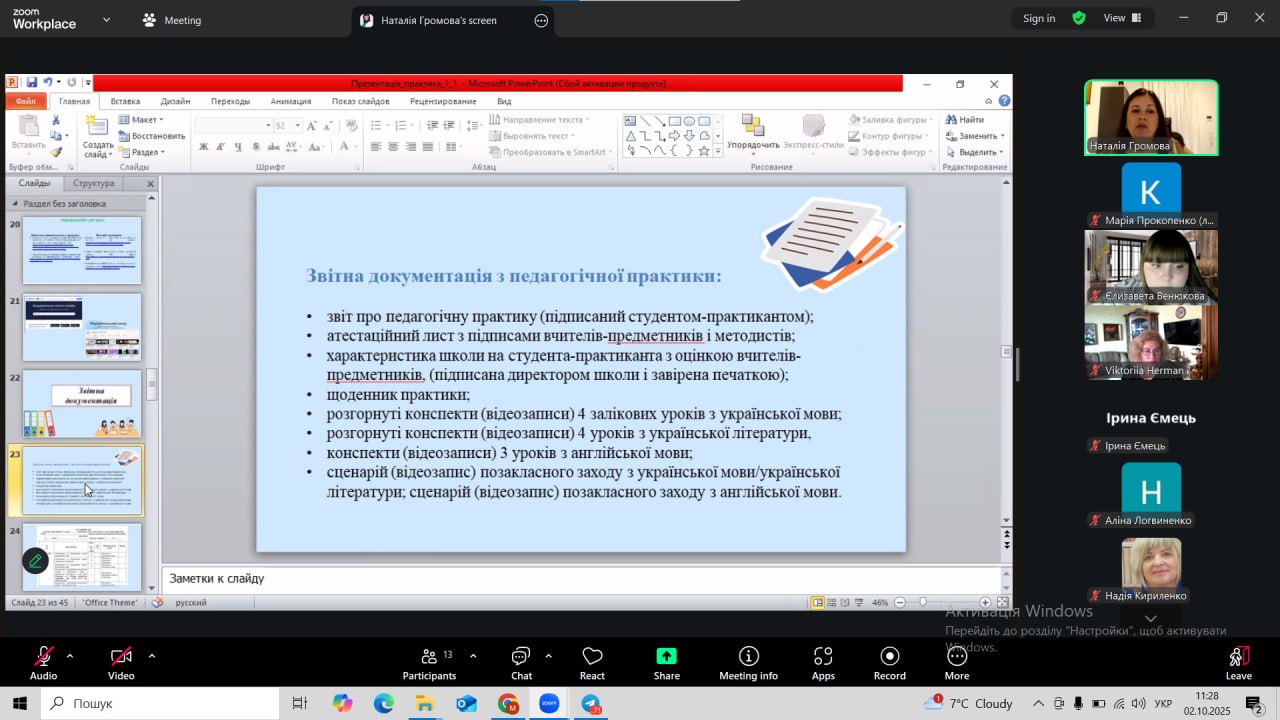Start recording with the Record icon
The height and width of the screenshot is (720, 1280).
coord(889,663)
